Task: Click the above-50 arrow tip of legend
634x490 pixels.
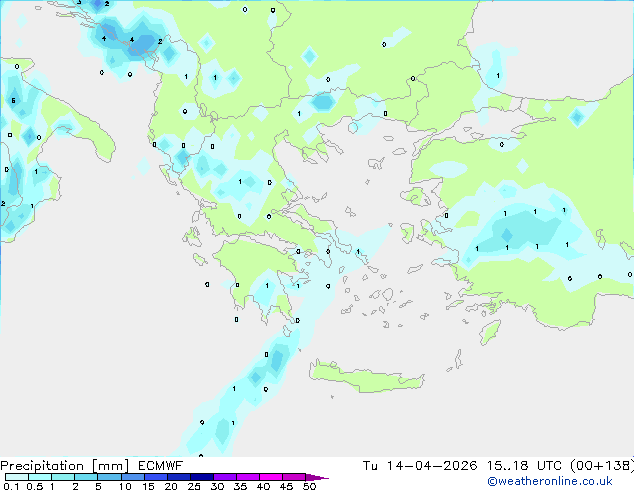Action: click(317, 477)
